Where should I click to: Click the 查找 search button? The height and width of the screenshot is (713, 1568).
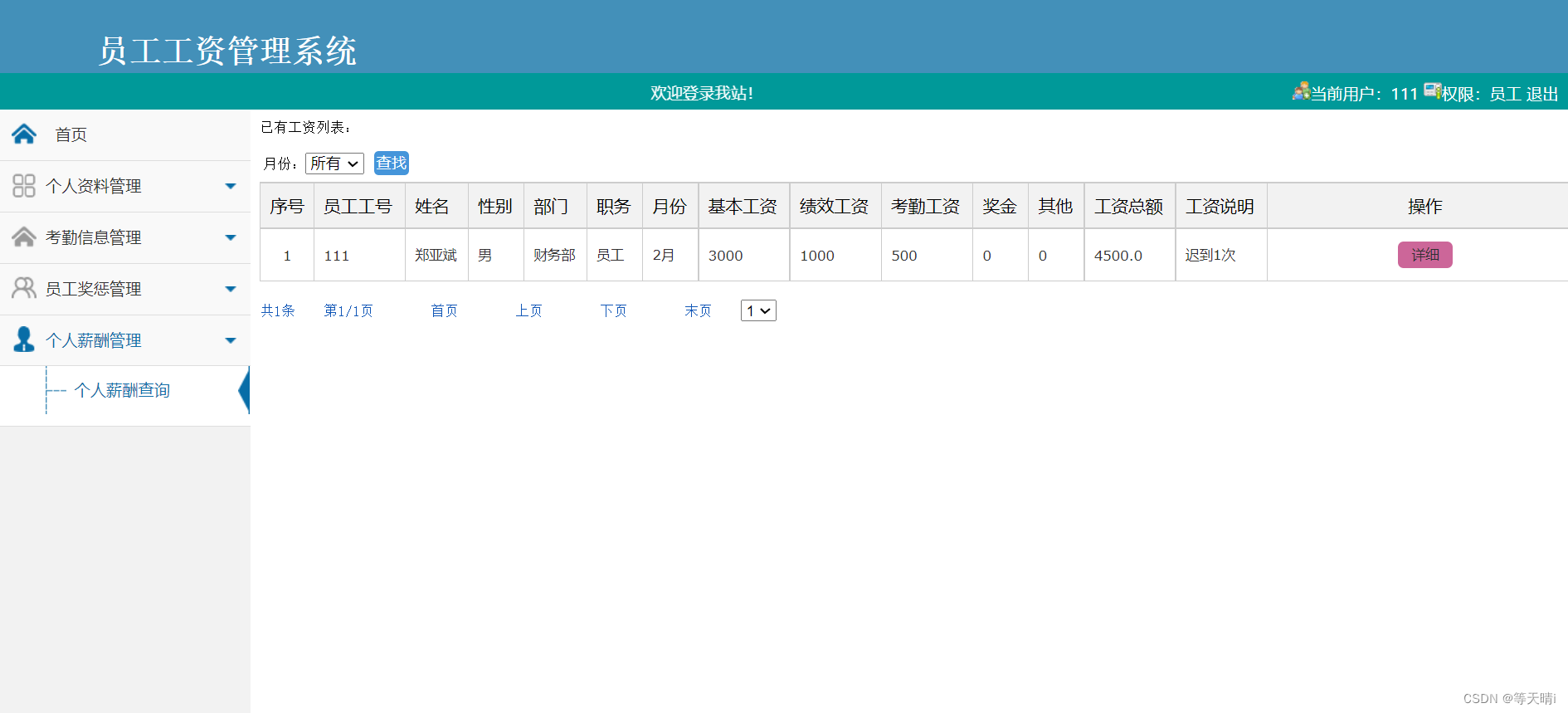tap(392, 163)
